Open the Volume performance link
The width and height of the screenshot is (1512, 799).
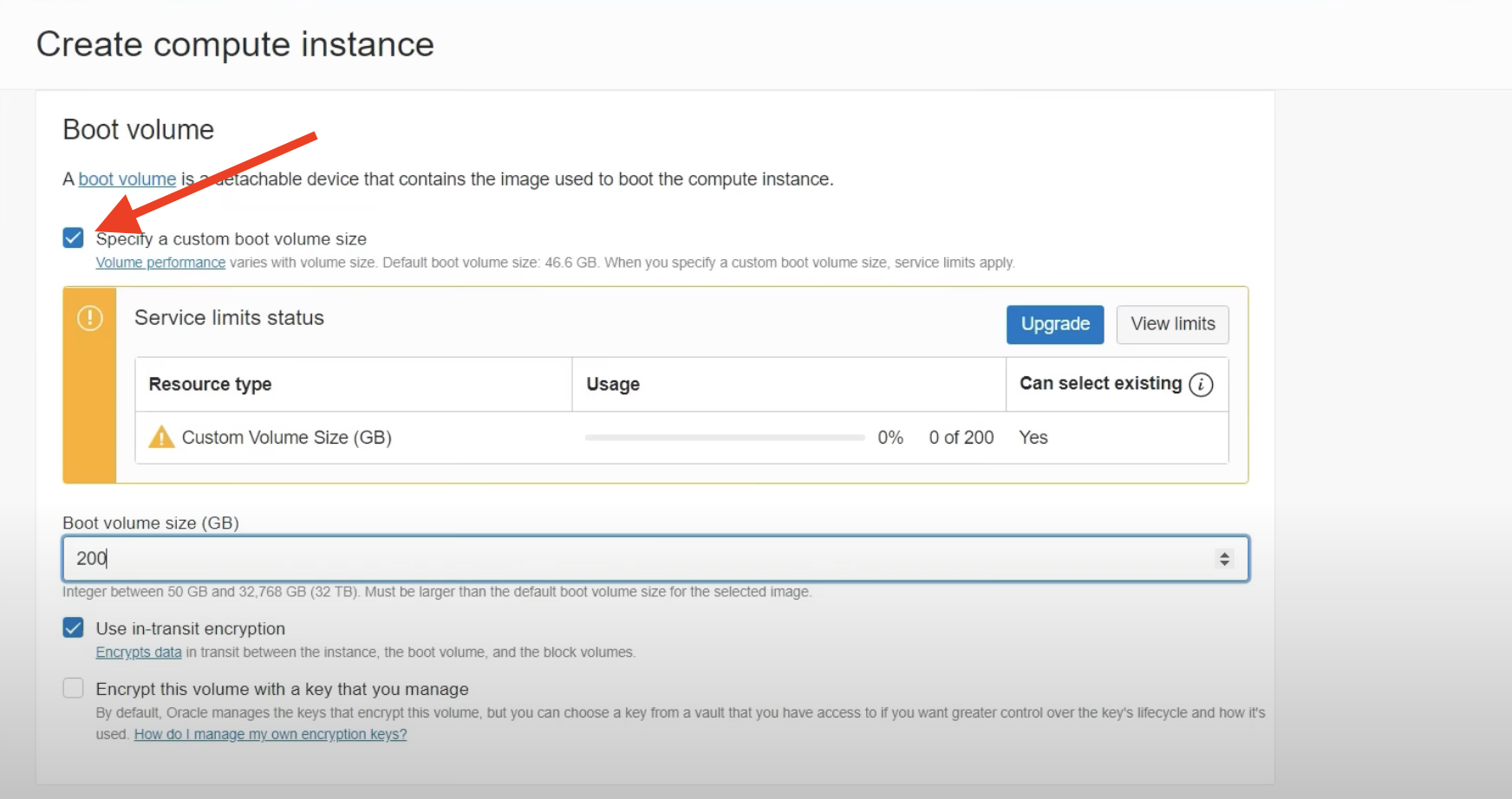(x=160, y=262)
